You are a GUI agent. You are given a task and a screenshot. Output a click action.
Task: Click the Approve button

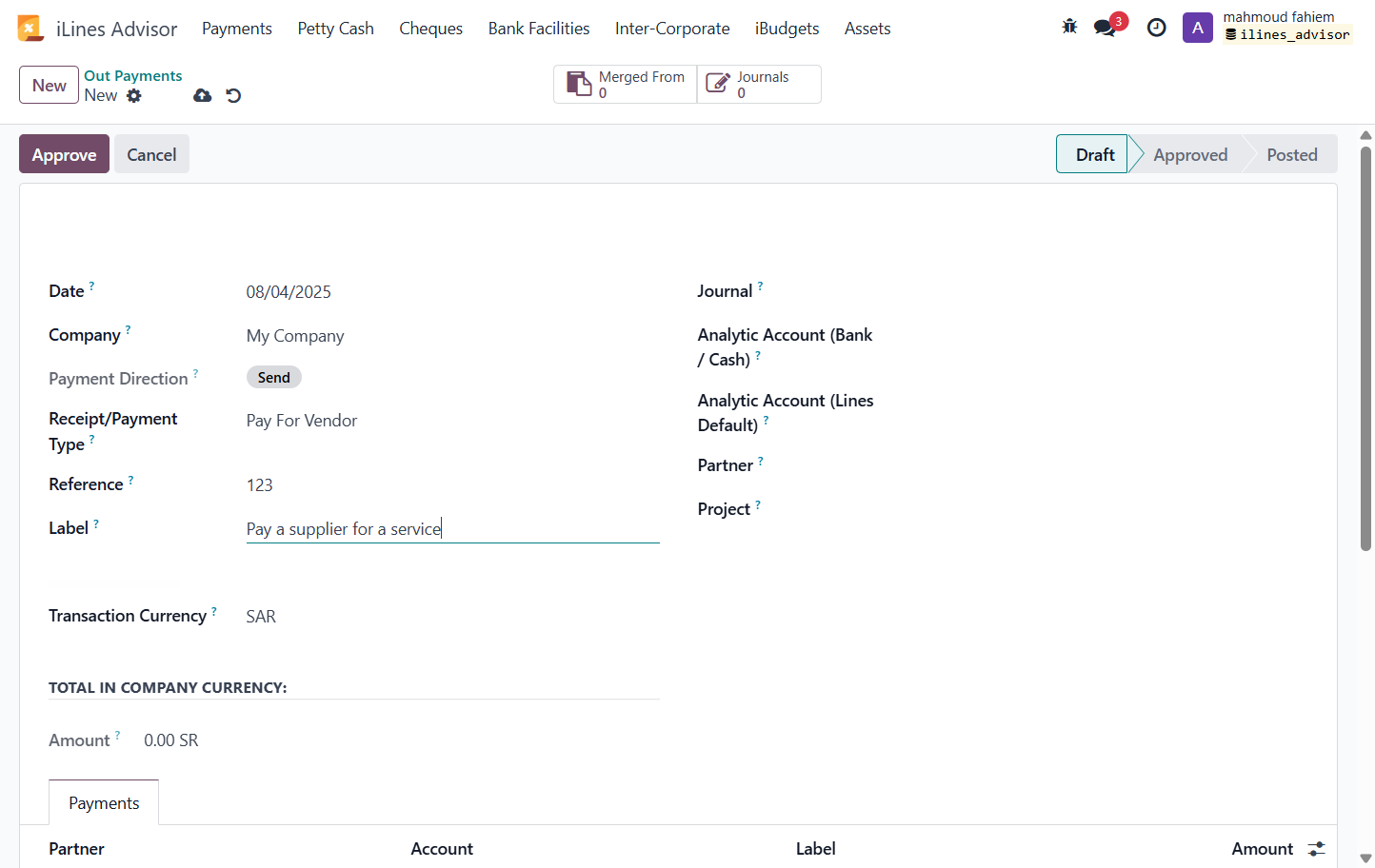click(x=64, y=154)
